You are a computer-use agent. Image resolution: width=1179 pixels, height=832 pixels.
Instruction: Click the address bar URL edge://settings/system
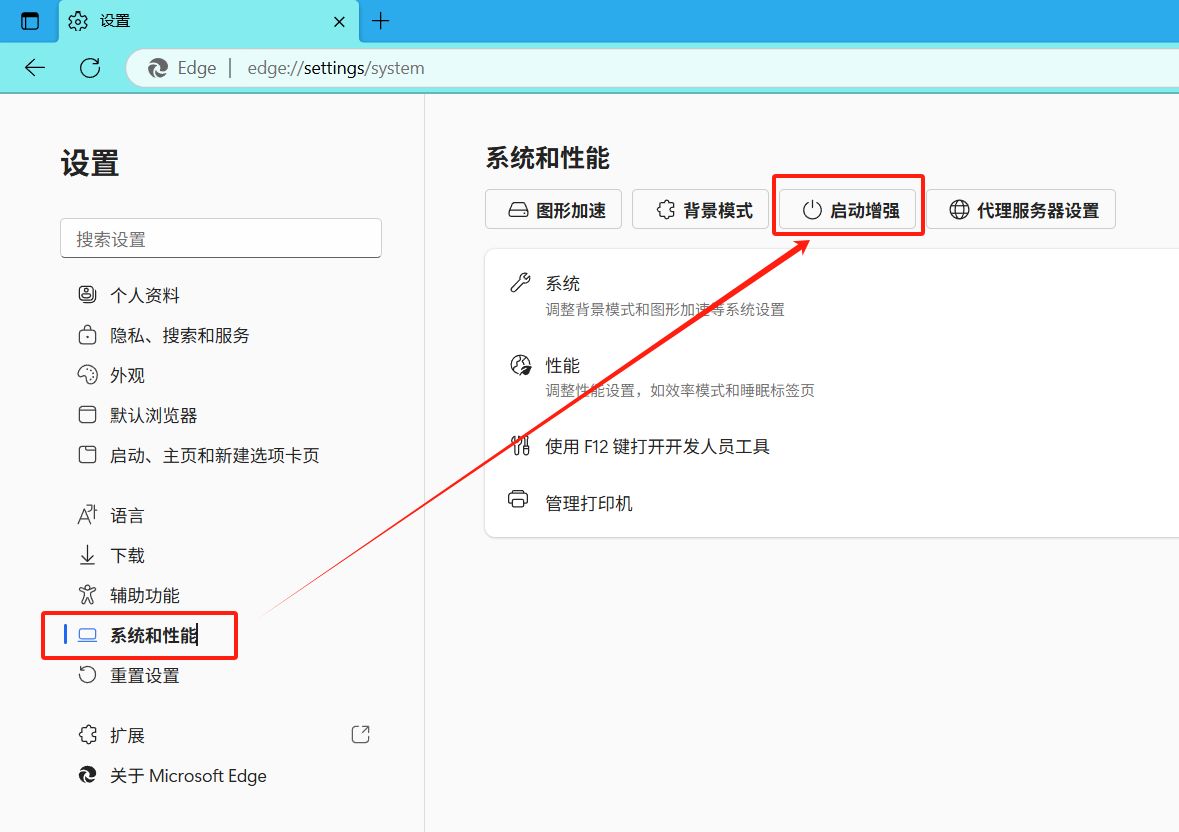click(336, 68)
